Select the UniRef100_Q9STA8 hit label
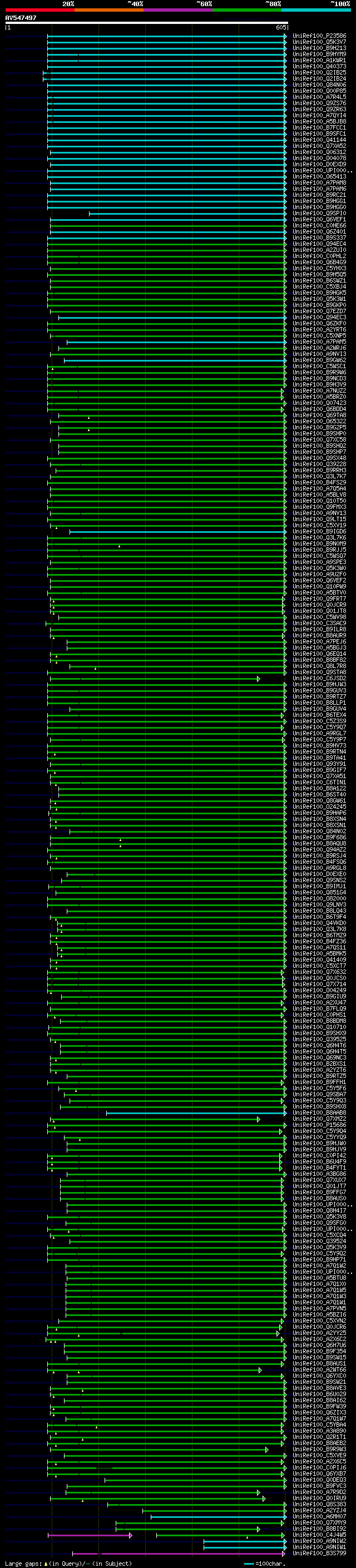The height and width of the screenshot is (1568, 356). [319, 672]
